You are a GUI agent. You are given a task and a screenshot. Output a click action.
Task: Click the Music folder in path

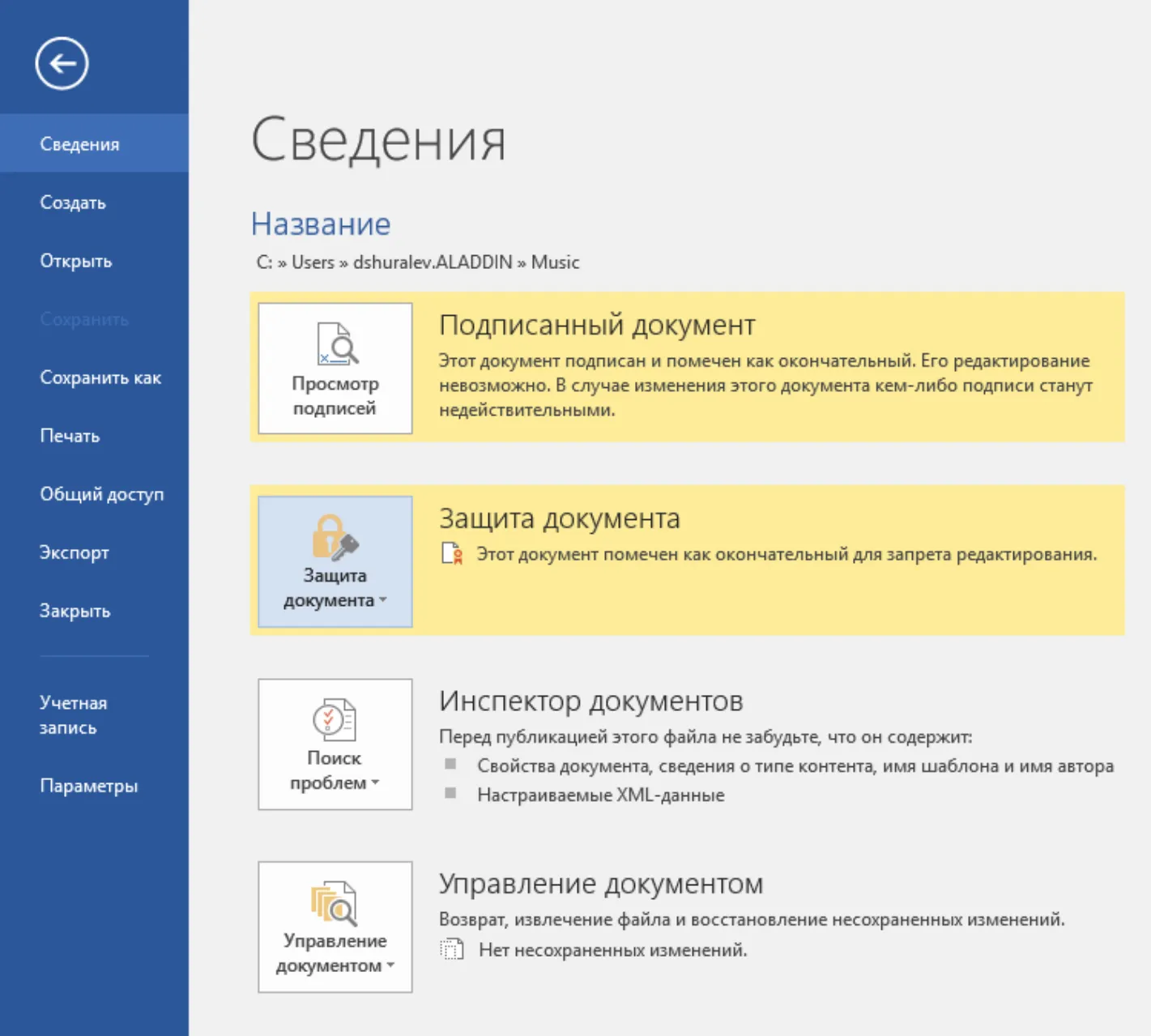[555, 262]
